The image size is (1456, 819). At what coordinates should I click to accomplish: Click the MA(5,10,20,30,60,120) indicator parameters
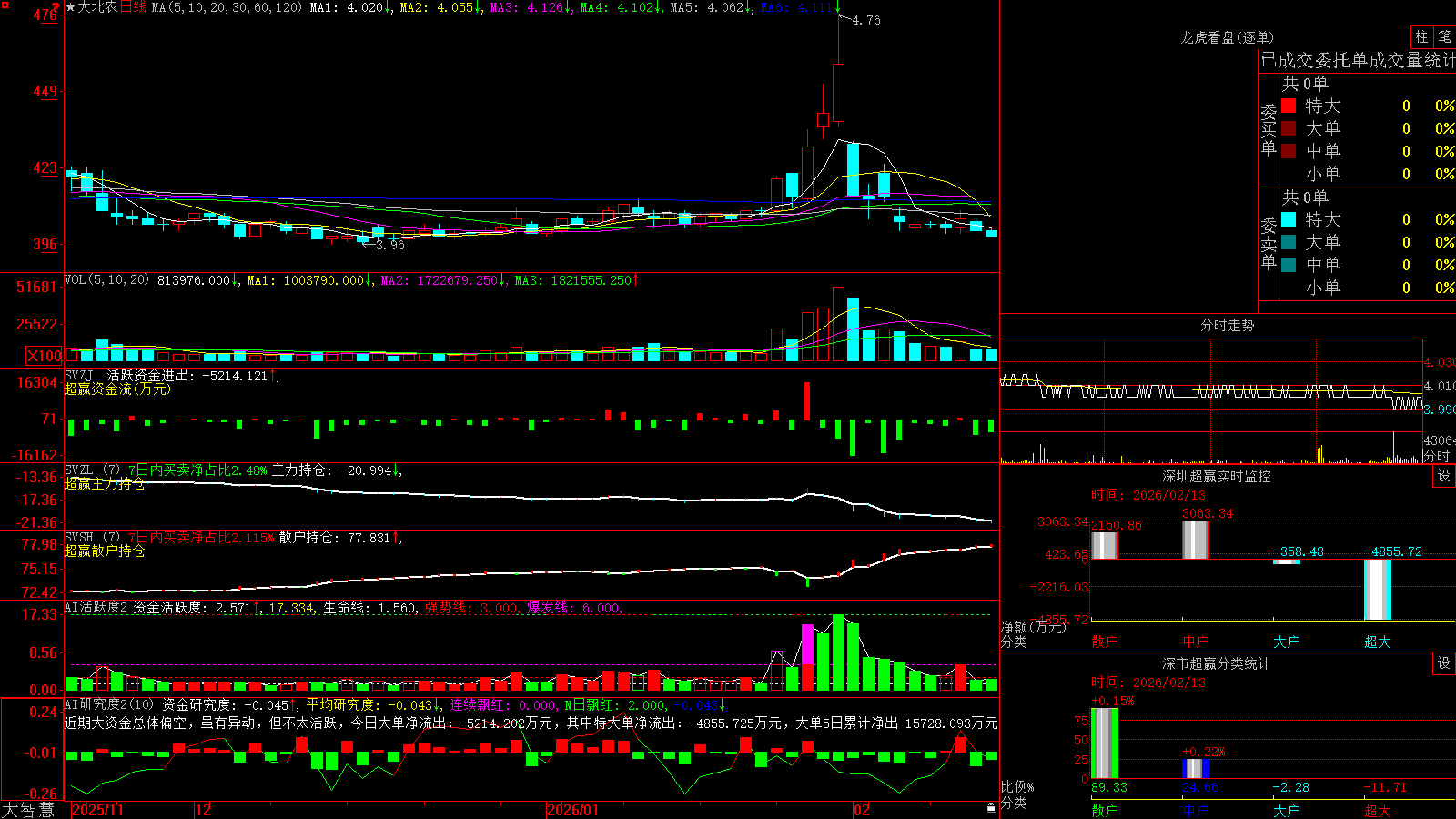point(227,7)
